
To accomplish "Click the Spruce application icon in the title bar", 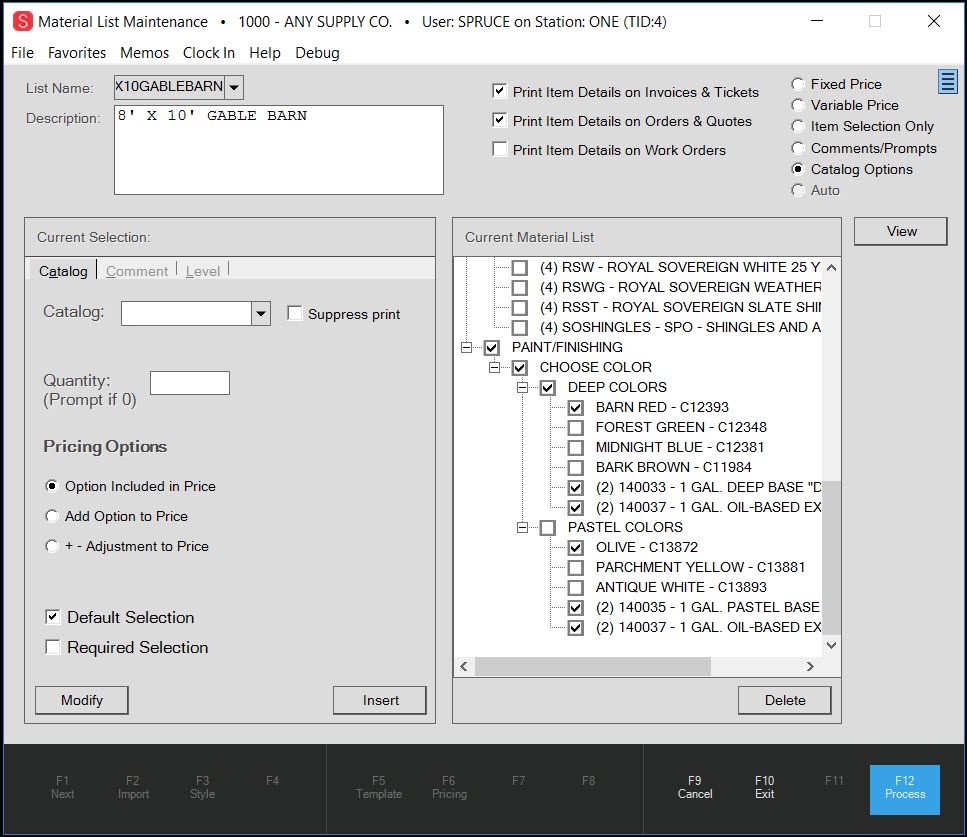I will pos(23,20).
